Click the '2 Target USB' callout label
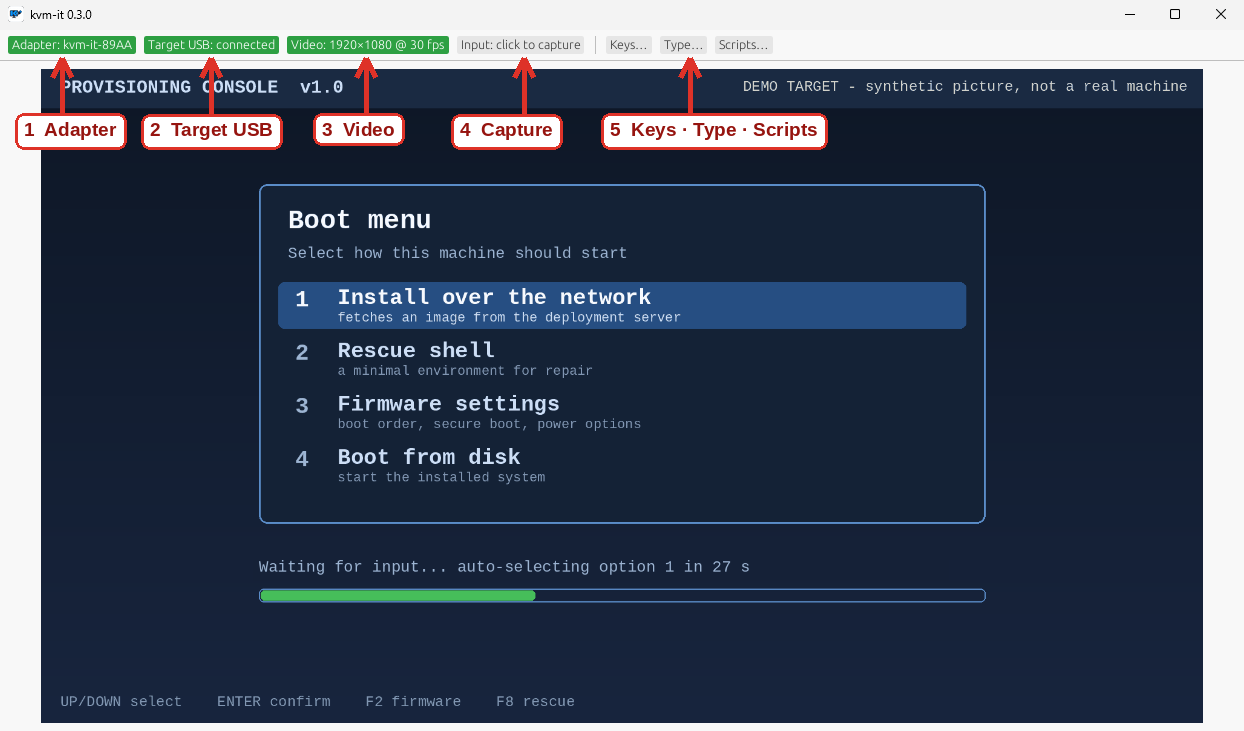 (211, 131)
